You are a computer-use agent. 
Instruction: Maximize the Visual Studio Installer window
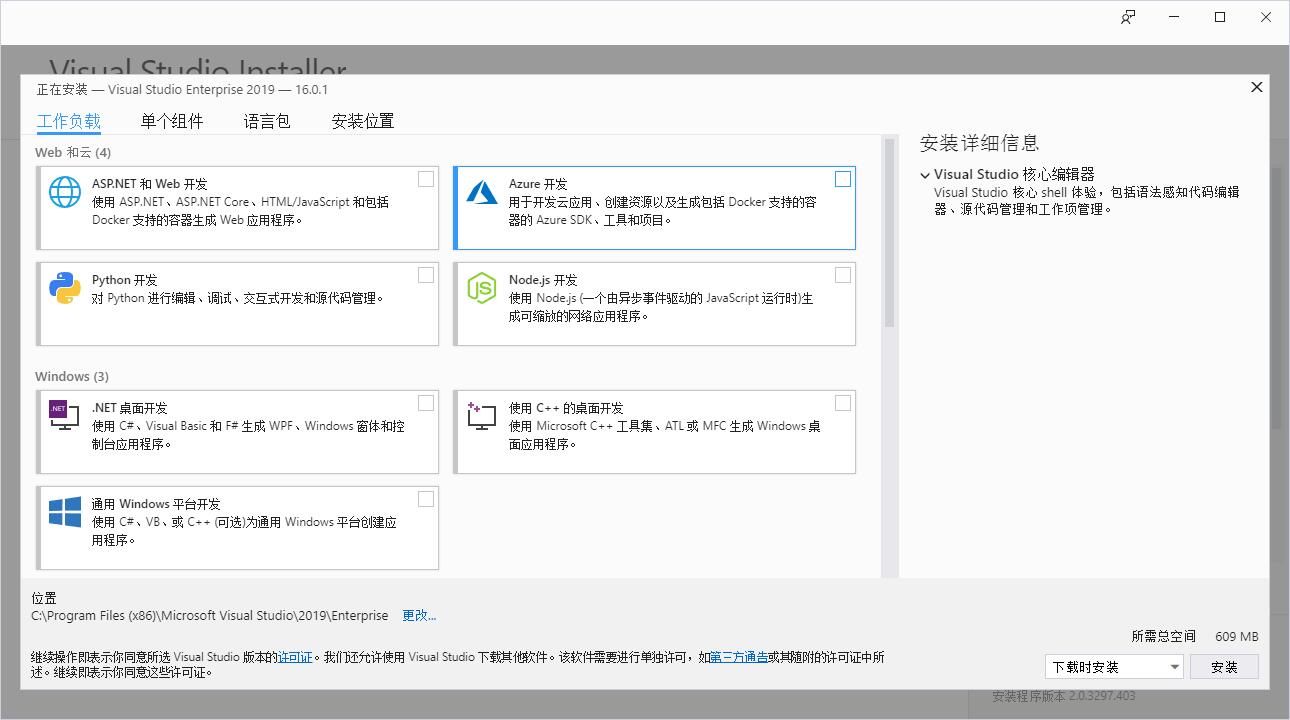pyautogui.click(x=1220, y=17)
